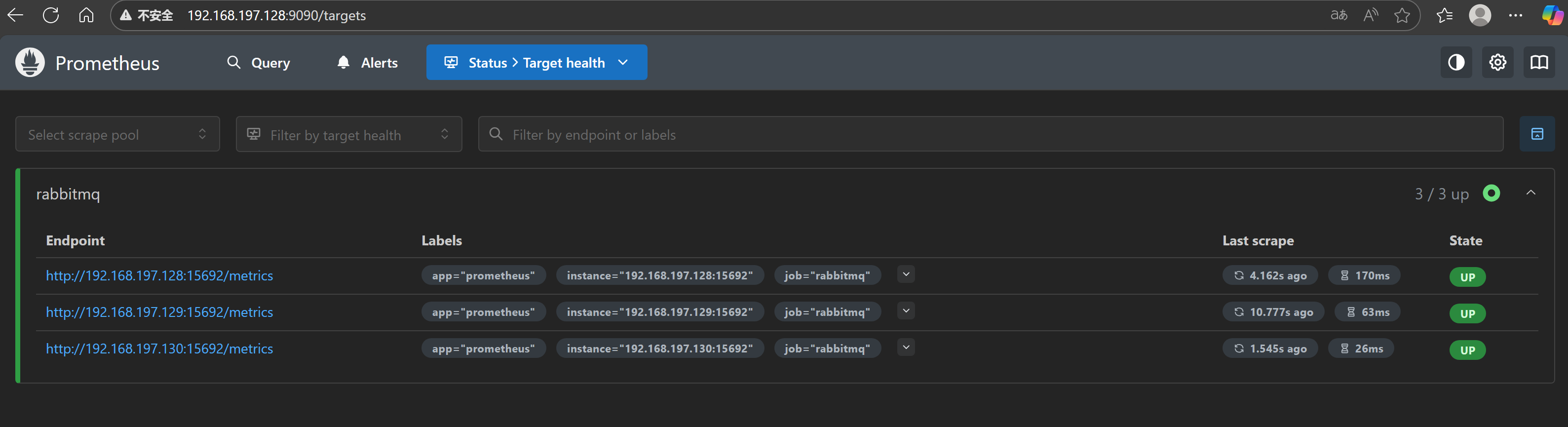The image size is (1568, 427).
Task: Click the Labels column header
Action: 442,240
